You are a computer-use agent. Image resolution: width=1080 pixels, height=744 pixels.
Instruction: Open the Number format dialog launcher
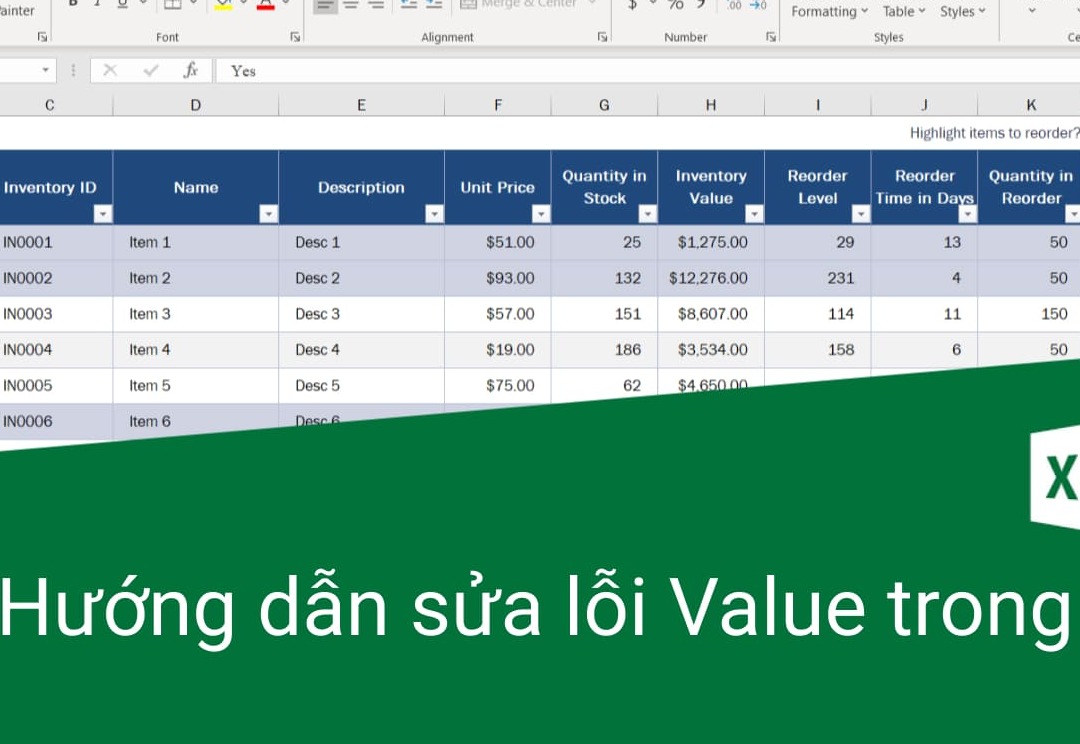771,37
